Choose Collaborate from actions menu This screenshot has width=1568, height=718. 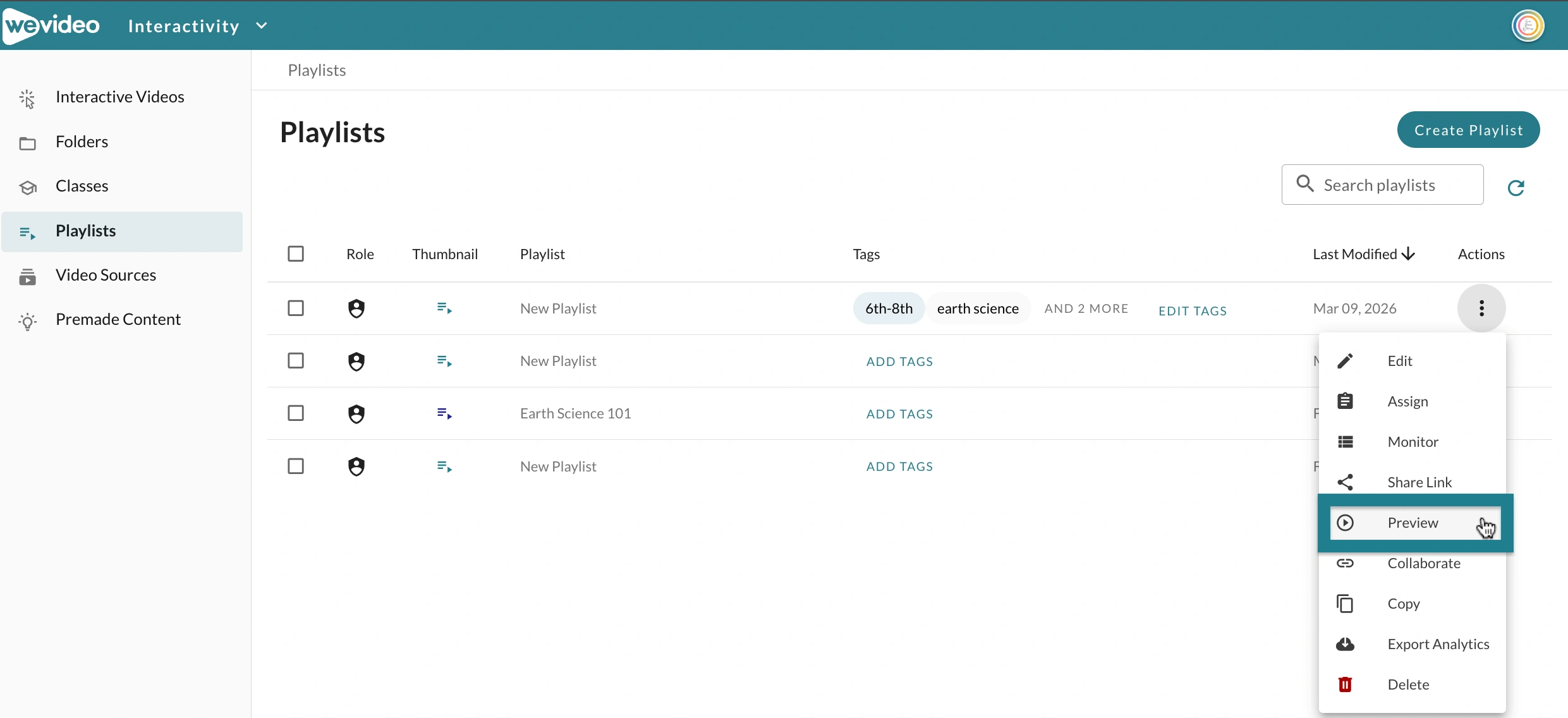pyautogui.click(x=1412, y=563)
